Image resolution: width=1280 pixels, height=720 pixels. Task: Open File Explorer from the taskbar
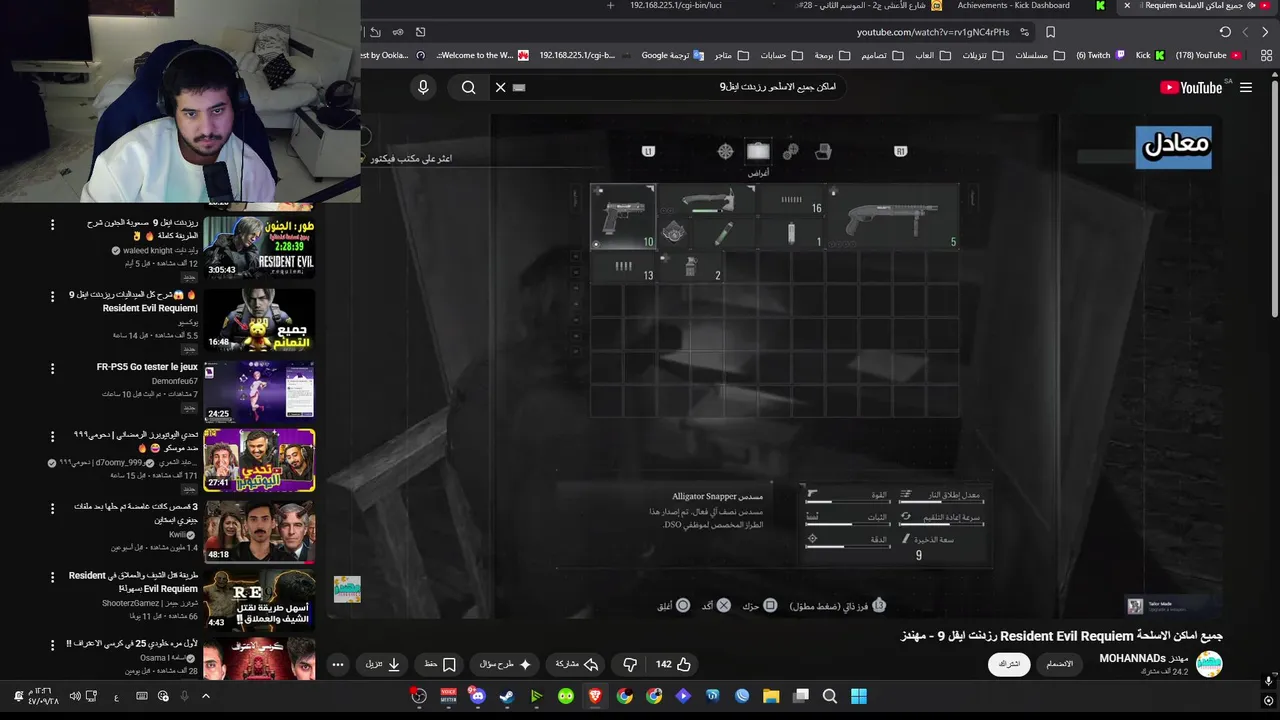tap(771, 696)
